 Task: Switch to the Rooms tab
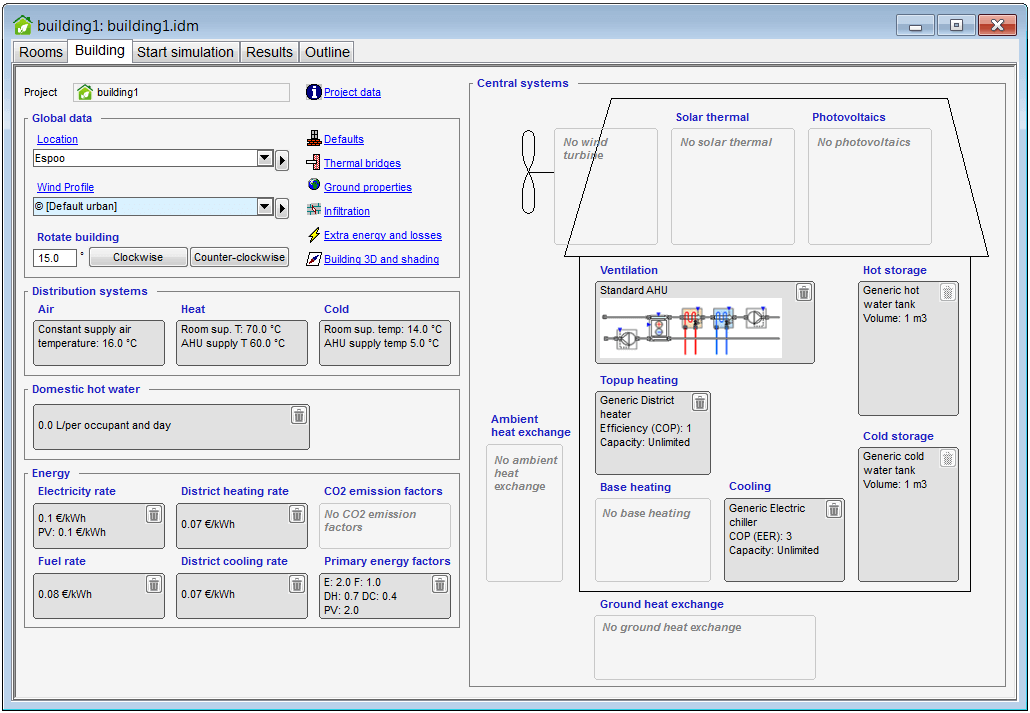[41, 52]
